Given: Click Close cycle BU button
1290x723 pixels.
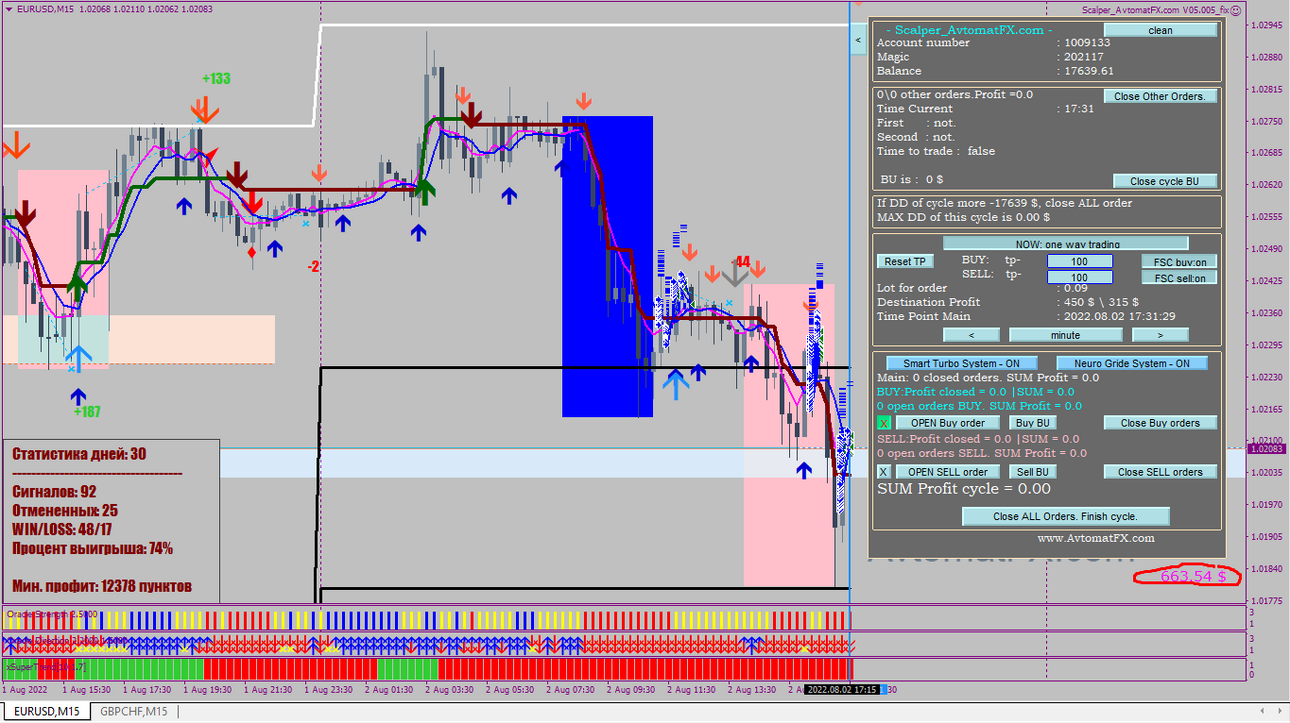Looking at the screenshot, I should coord(1164,181).
